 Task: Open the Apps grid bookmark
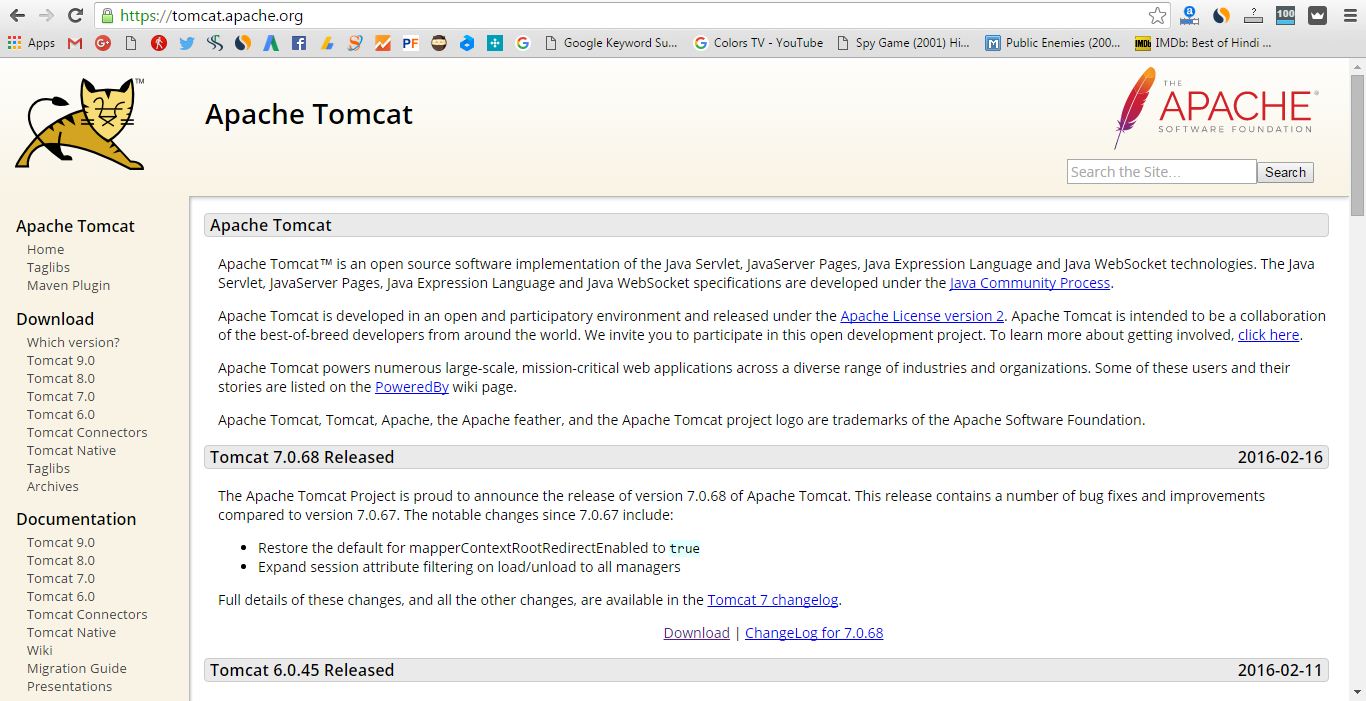click(32, 43)
